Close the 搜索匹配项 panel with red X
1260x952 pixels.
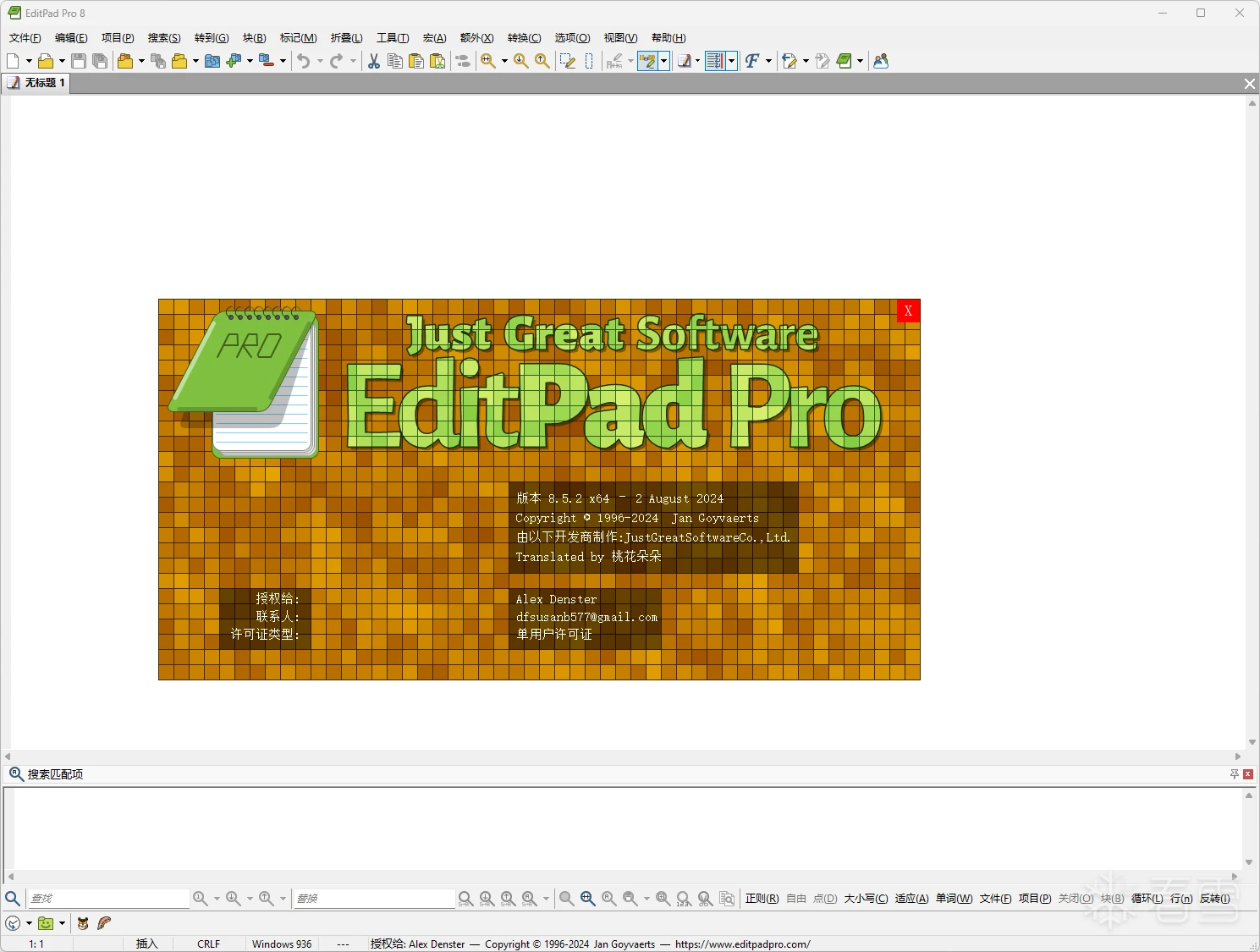[x=1248, y=774]
